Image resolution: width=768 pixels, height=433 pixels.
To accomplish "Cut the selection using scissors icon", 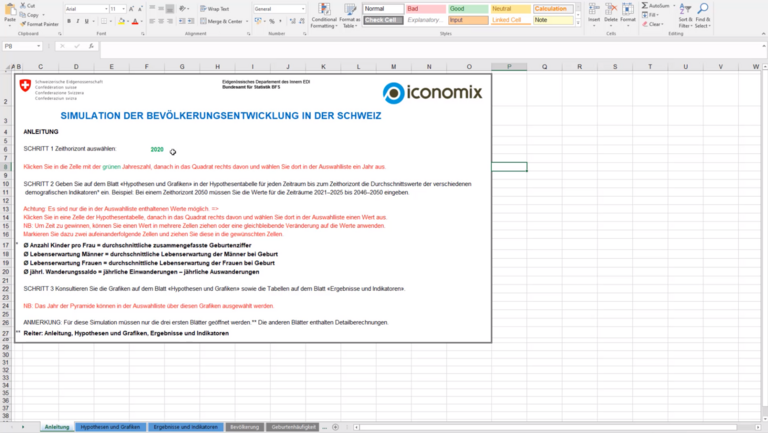I will 27,5.
